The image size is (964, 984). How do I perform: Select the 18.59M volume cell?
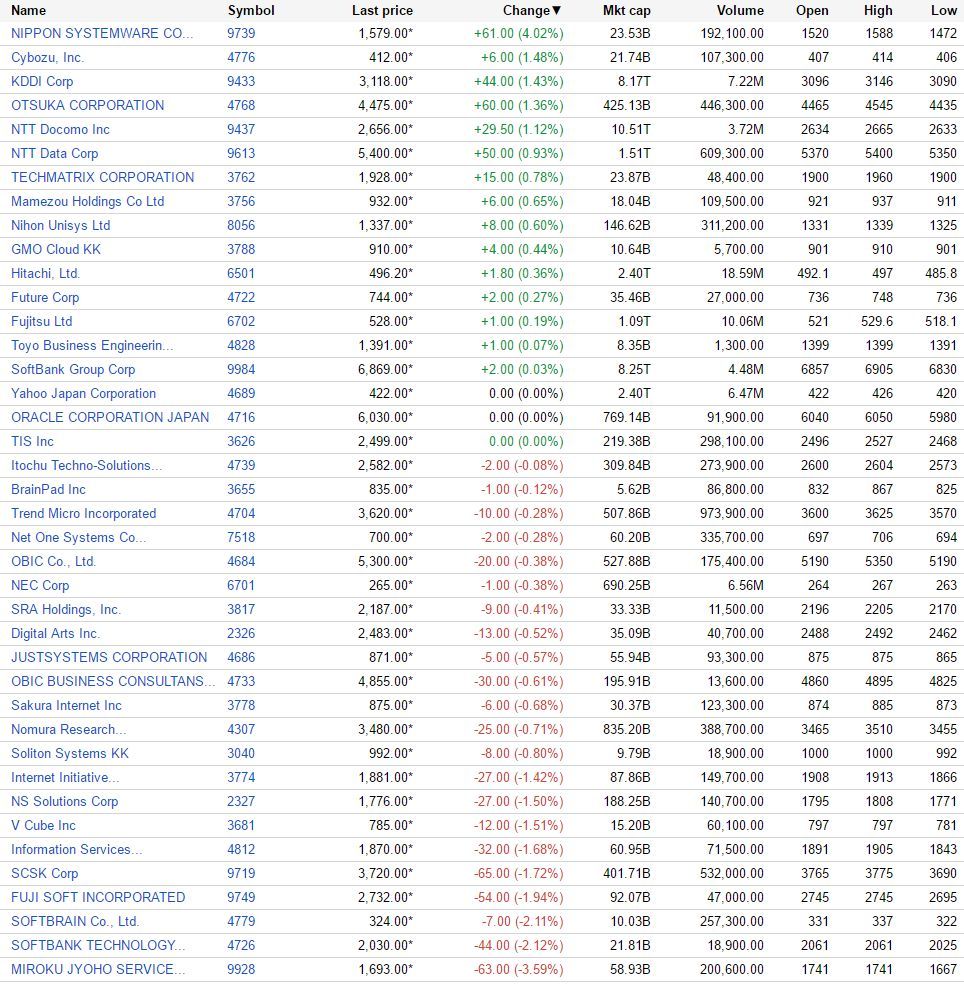tap(742, 274)
